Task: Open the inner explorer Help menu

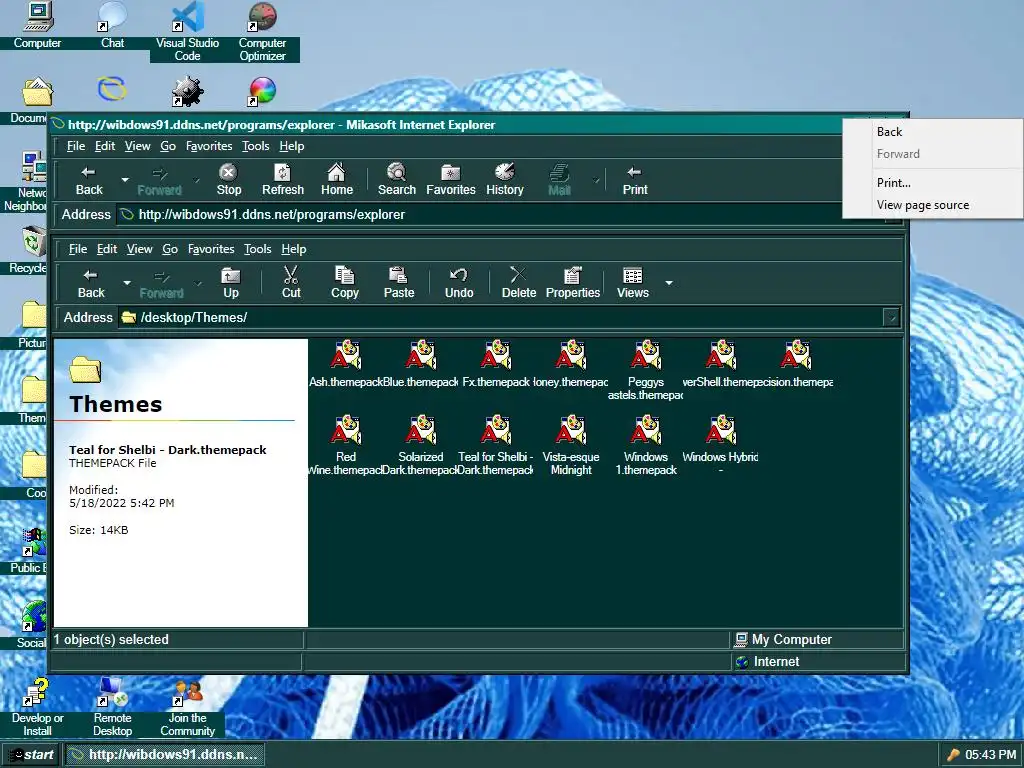Action: pos(294,249)
